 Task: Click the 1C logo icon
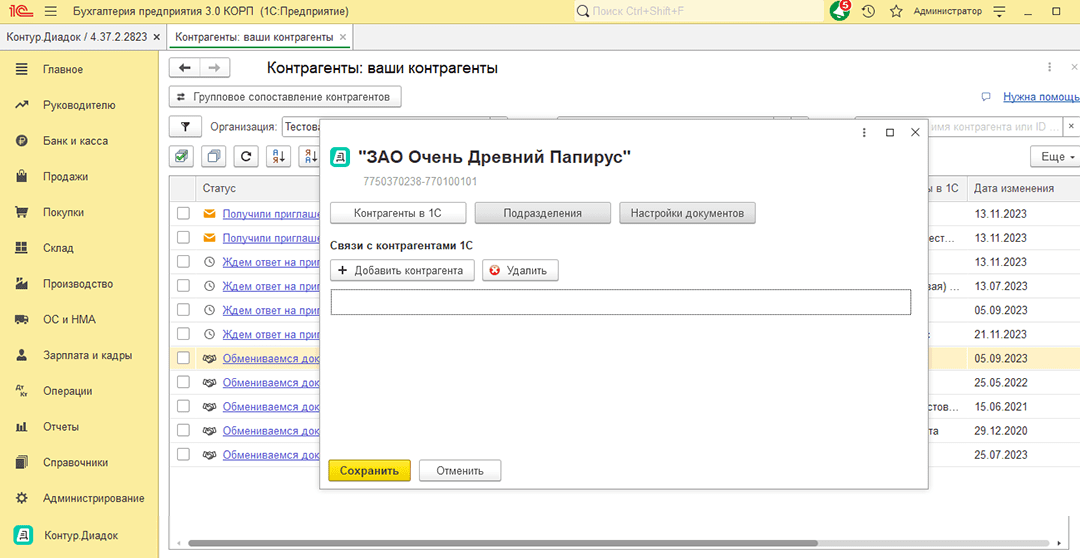tap(21, 12)
